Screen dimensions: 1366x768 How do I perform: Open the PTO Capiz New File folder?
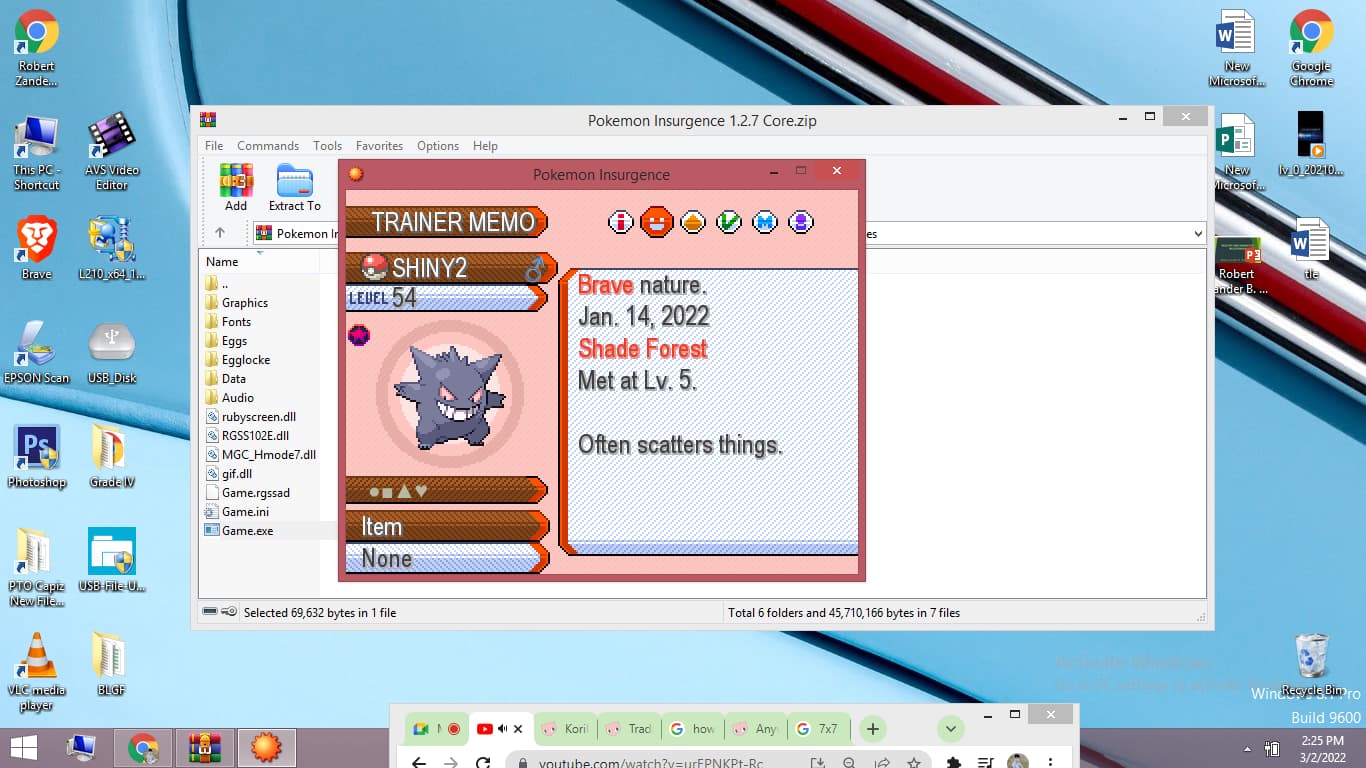[37, 567]
